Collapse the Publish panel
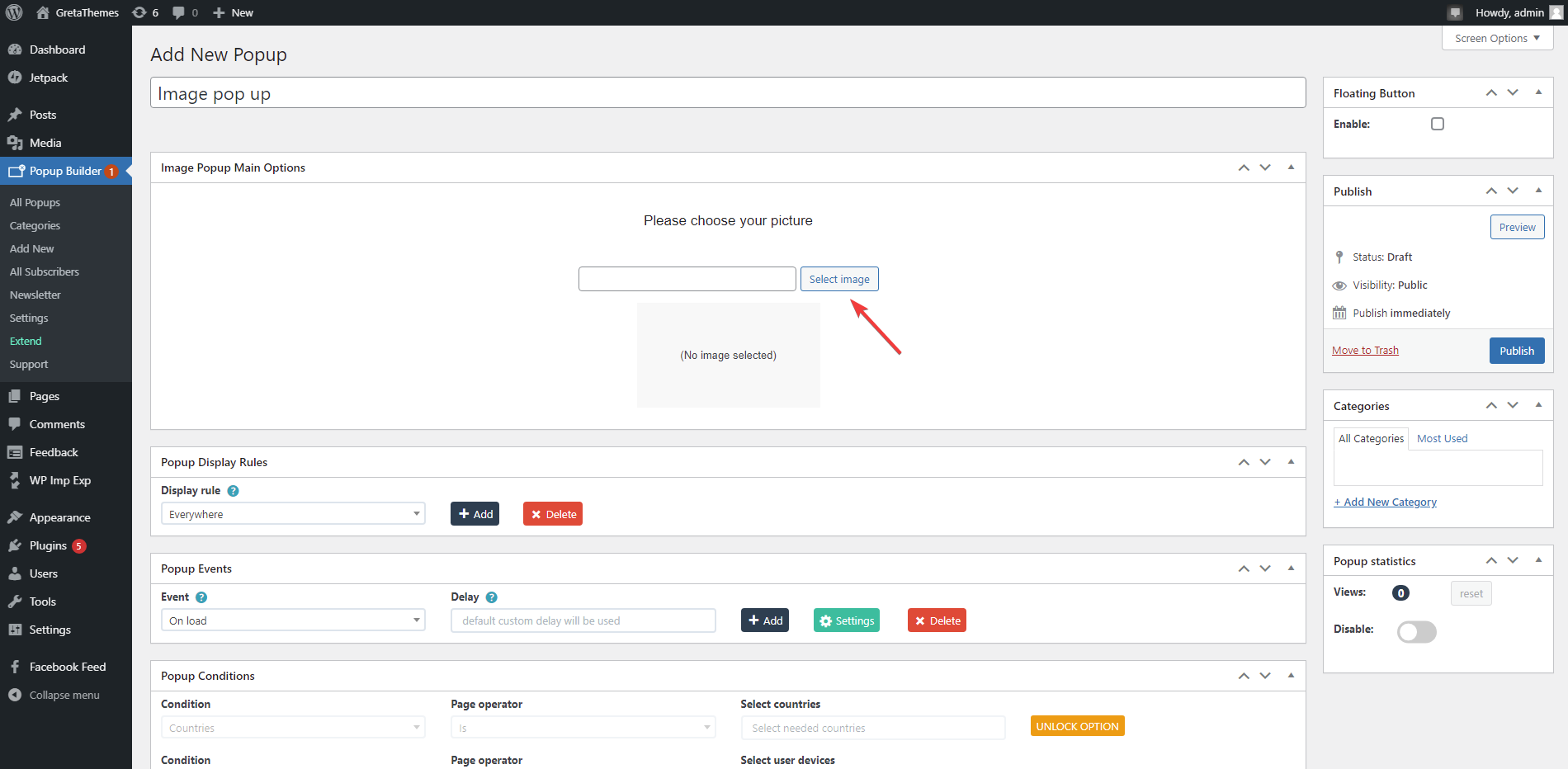Viewport: 1568px width, 769px height. 1538,191
